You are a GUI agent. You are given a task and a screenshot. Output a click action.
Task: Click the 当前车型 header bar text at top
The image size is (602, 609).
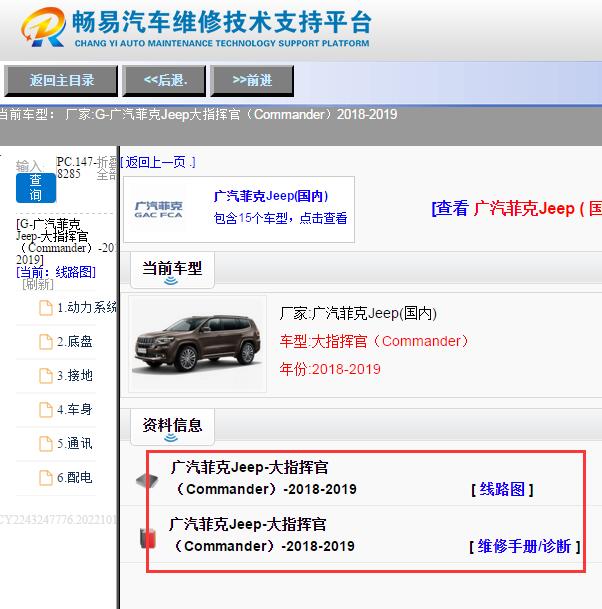click(198, 115)
